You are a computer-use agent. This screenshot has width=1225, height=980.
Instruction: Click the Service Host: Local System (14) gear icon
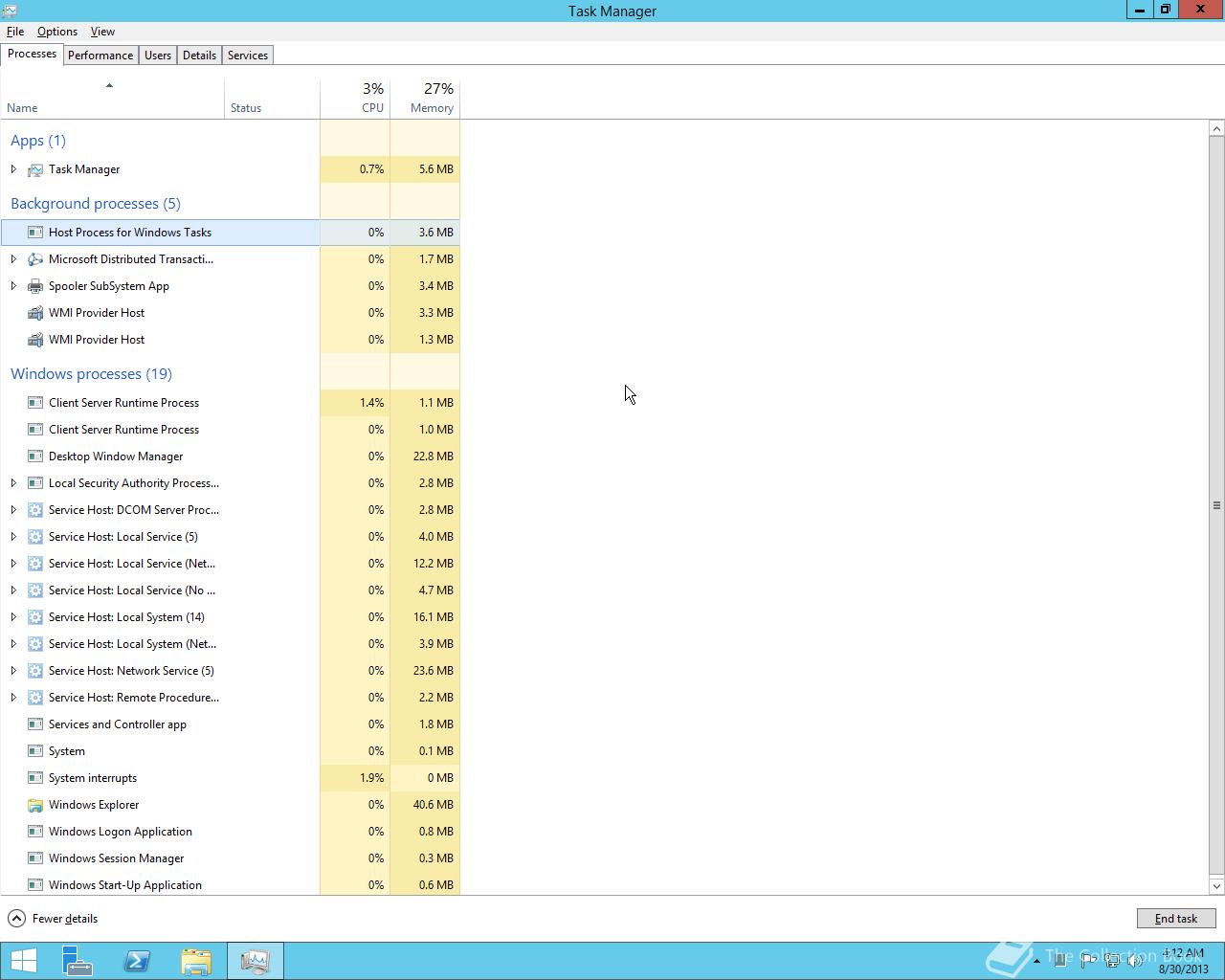pos(35,617)
